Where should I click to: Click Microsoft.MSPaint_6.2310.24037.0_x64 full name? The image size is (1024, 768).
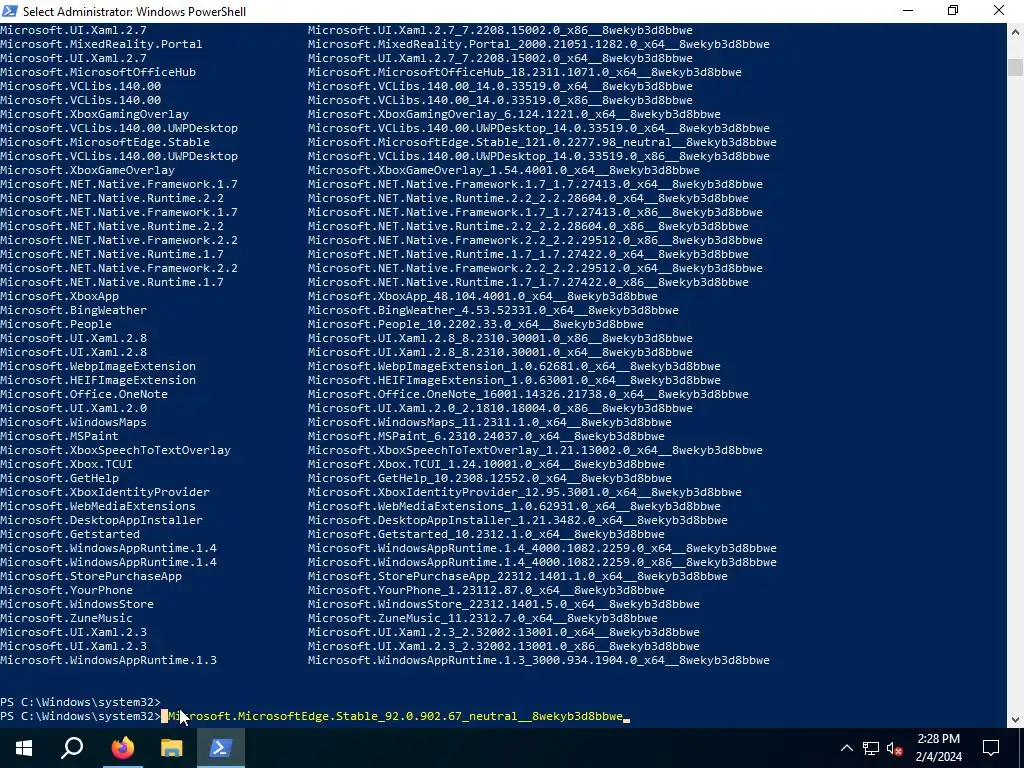point(487,436)
